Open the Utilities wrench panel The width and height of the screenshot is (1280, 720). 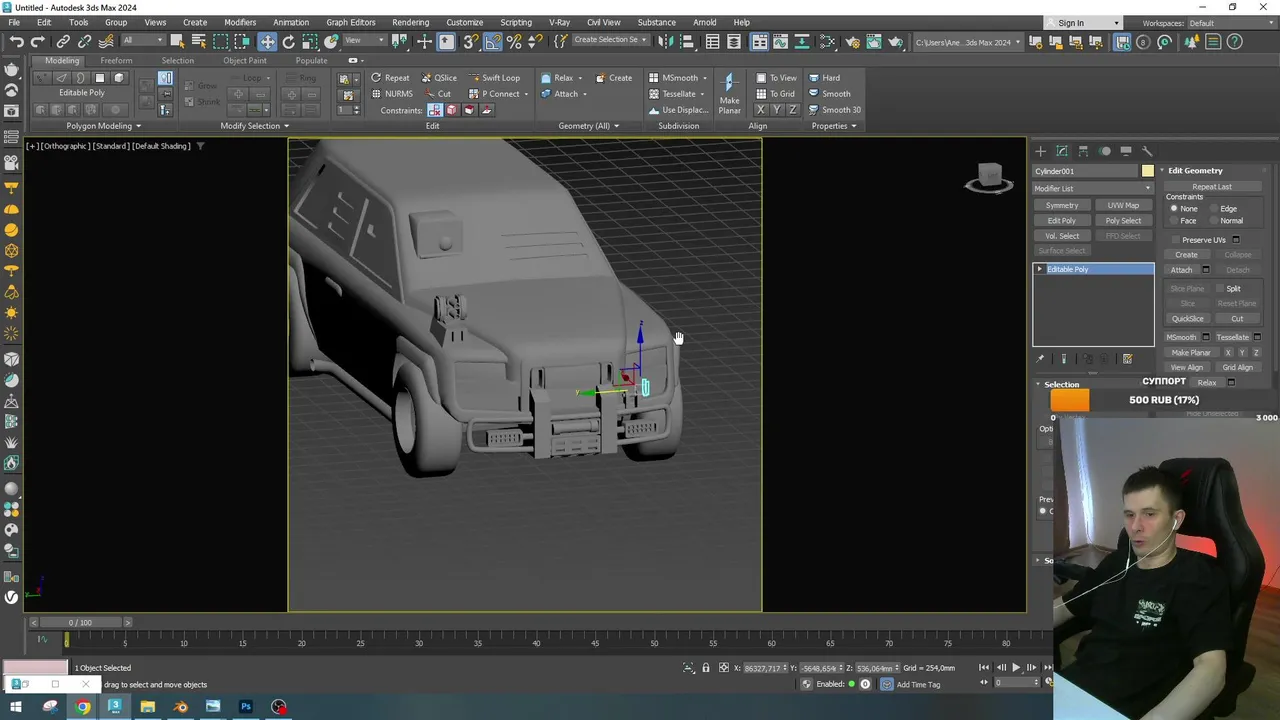click(x=1147, y=151)
